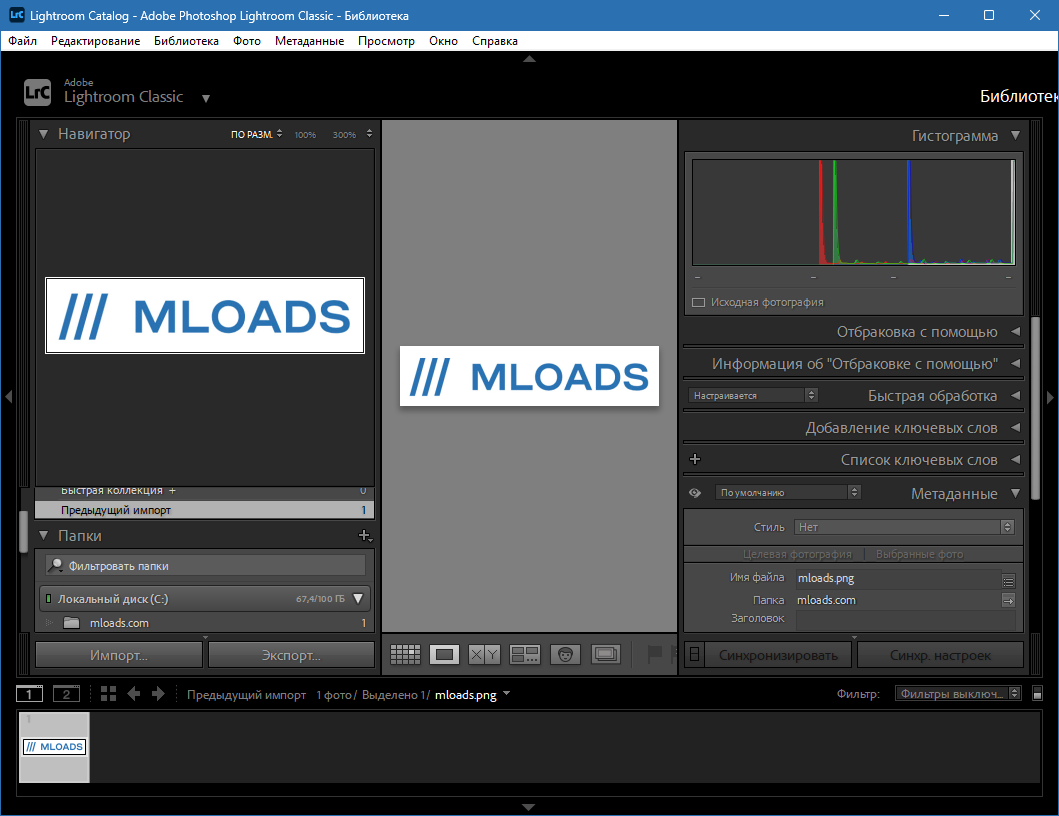
Task: Open the Стиль dropdown set to Нет
Action: pos(904,527)
